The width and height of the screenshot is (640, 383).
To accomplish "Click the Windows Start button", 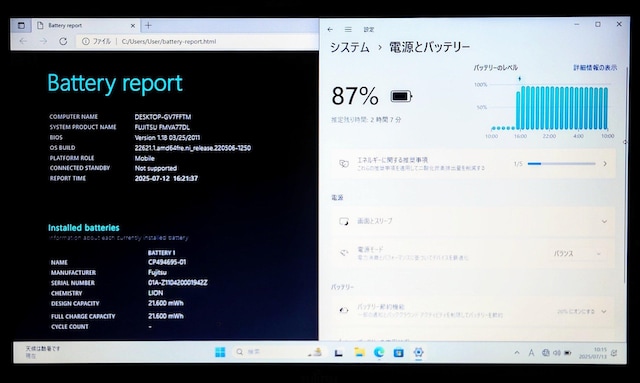I will click(x=220, y=352).
